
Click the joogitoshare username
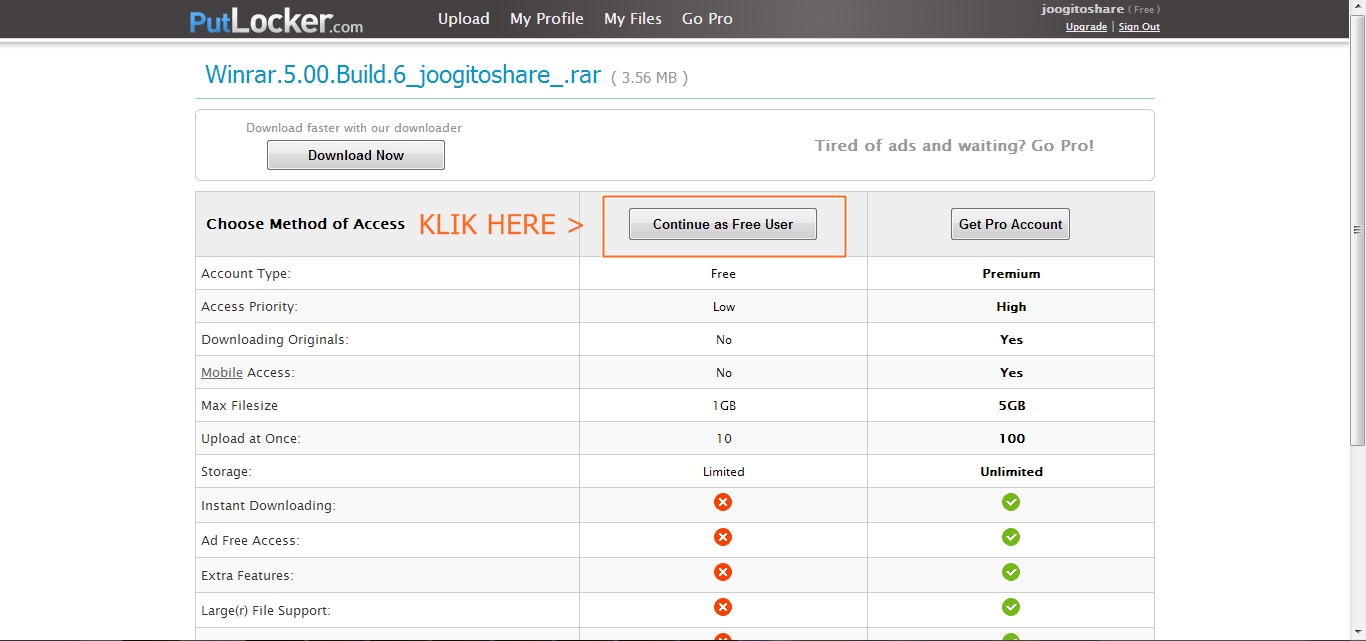point(1083,9)
